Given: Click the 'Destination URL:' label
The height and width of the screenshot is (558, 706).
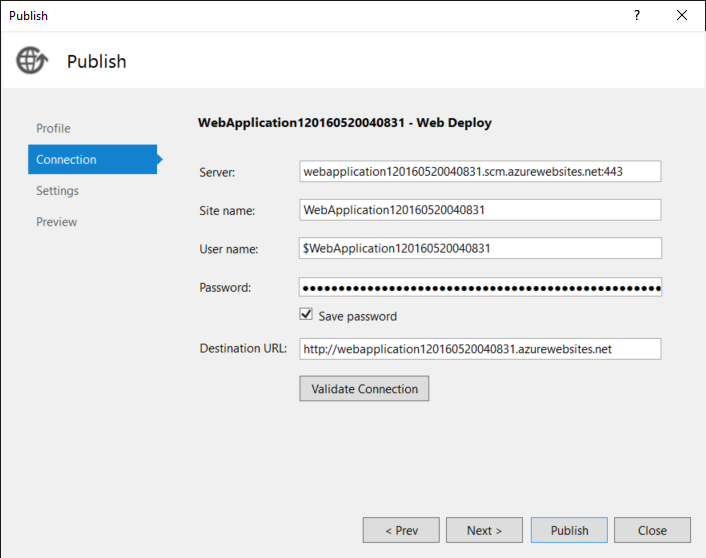Looking at the screenshot, I should [x=243, y=348].
